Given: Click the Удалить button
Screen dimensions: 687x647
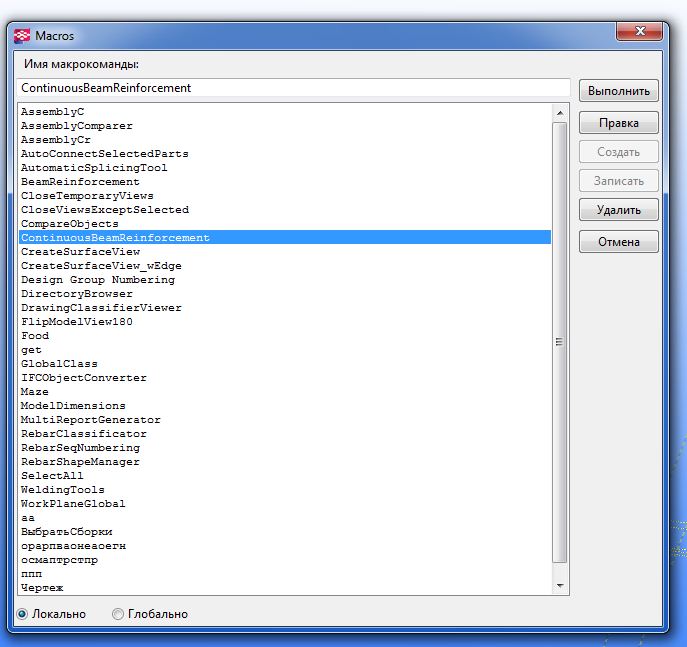Looking at the screenshot, I should click(x=618, y=211).
